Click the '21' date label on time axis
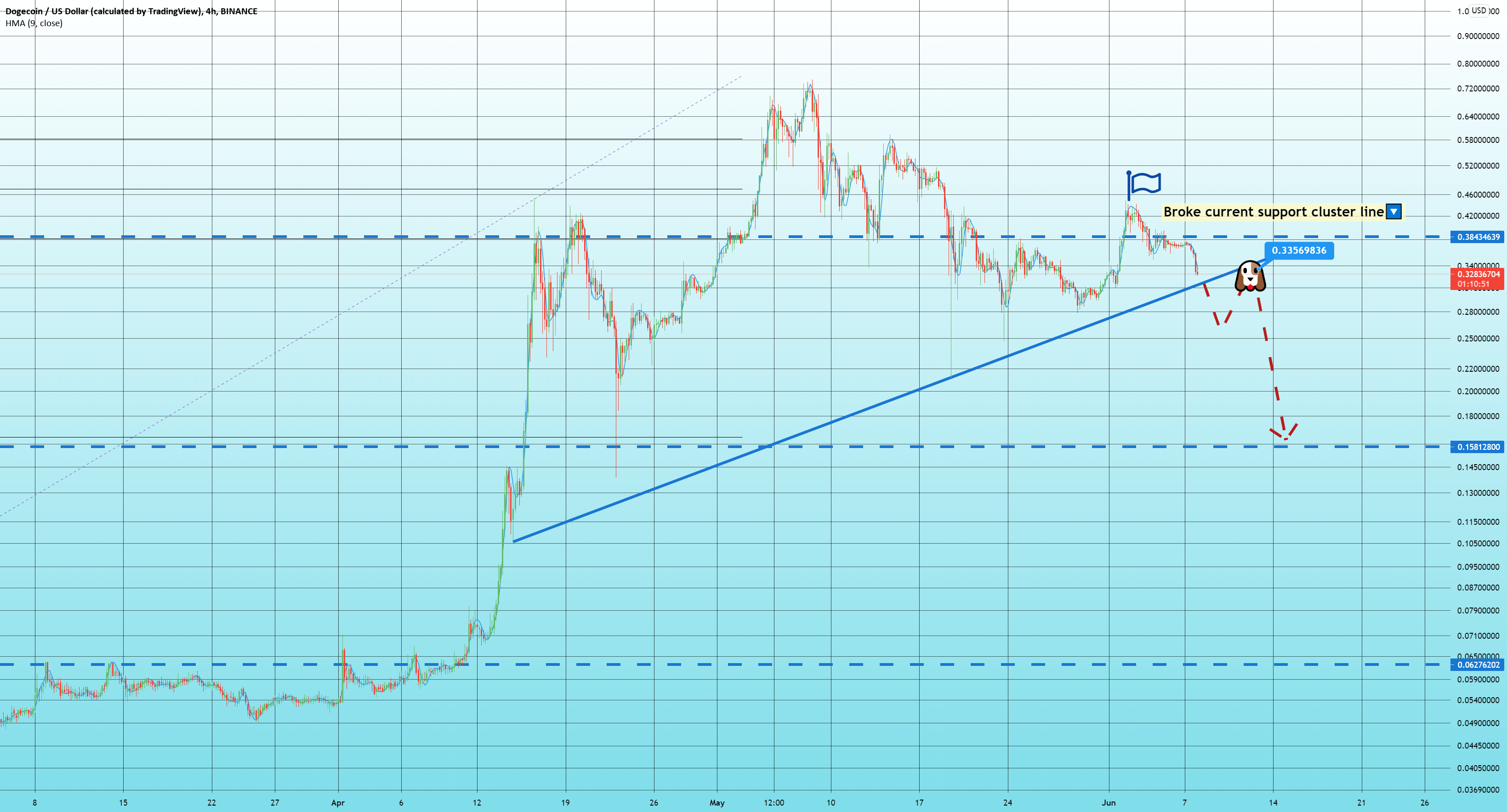 [1361, 803]
